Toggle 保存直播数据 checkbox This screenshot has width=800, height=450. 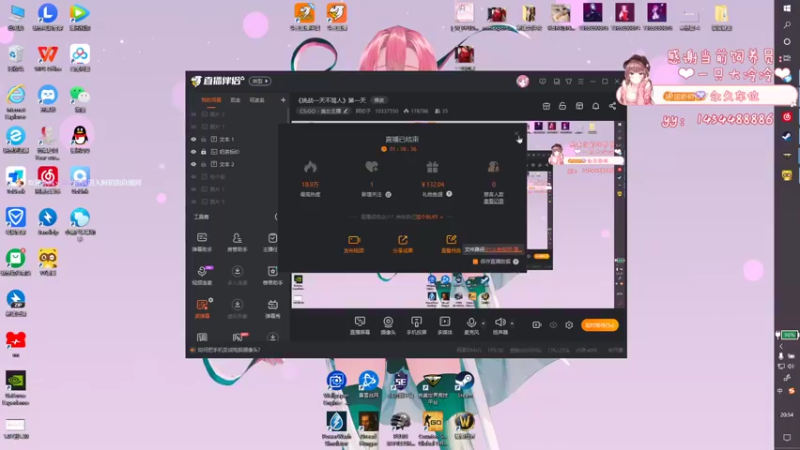476,262
